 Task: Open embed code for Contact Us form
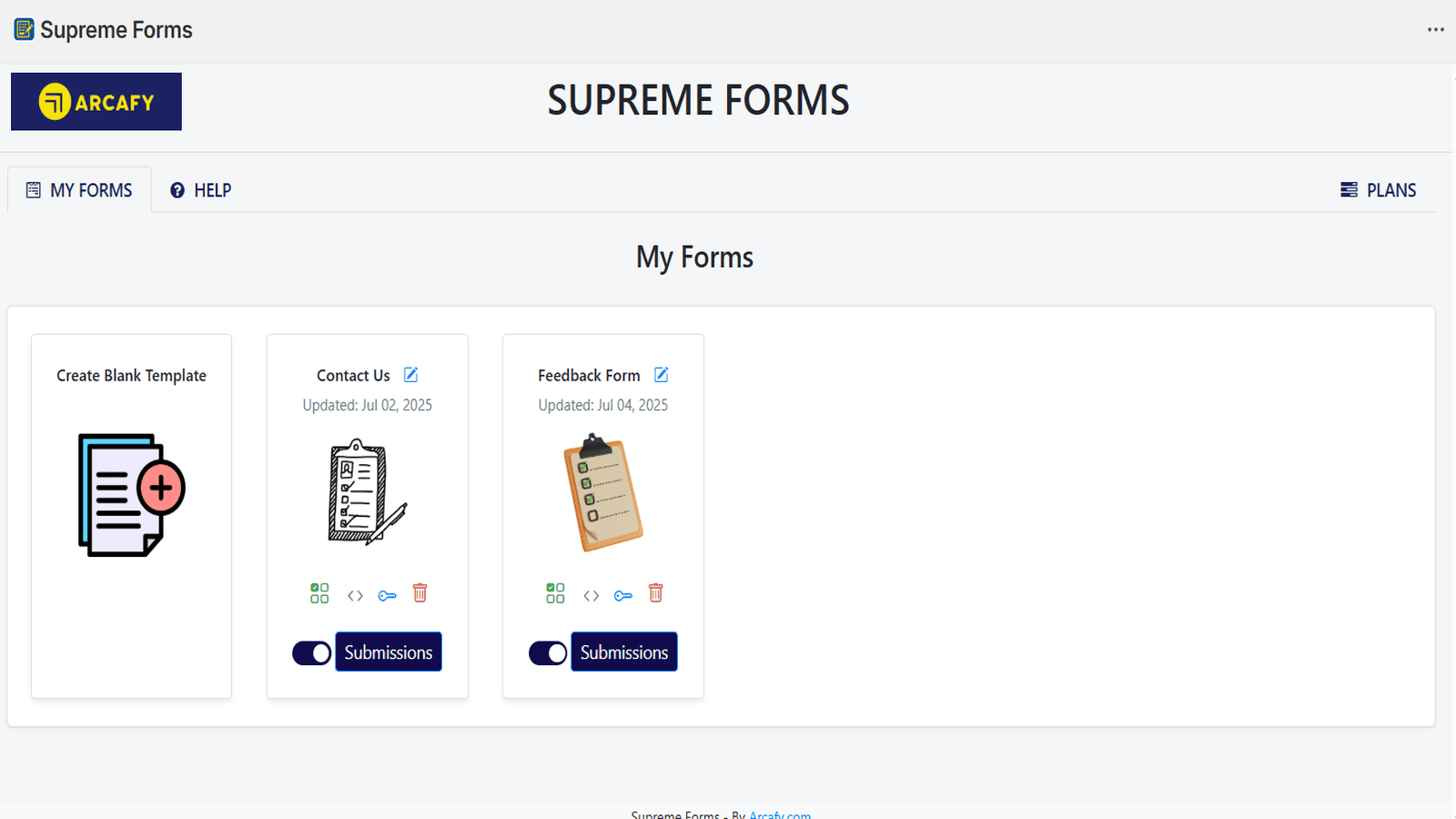pos(355,594)
